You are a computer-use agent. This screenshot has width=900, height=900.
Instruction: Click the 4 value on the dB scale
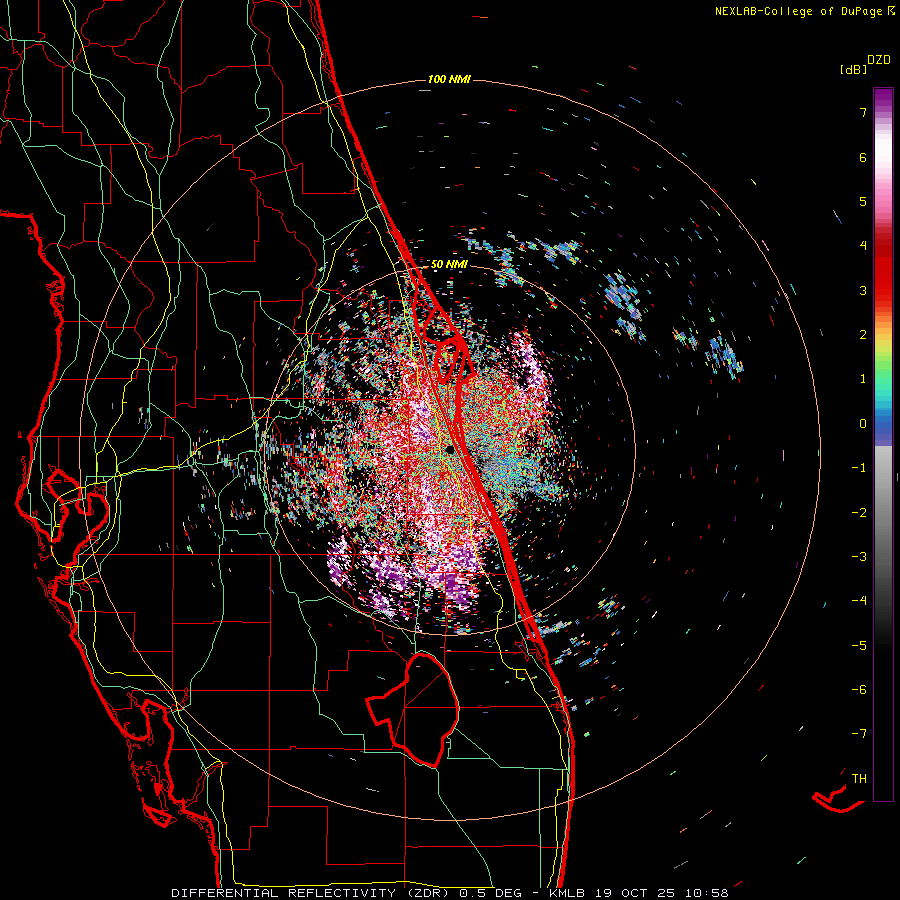pos(863,246)
